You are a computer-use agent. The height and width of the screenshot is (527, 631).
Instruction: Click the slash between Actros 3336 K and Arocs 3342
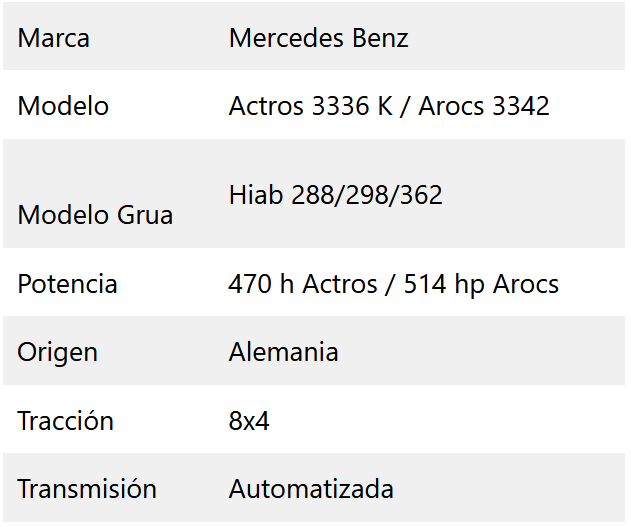(405, 106)
